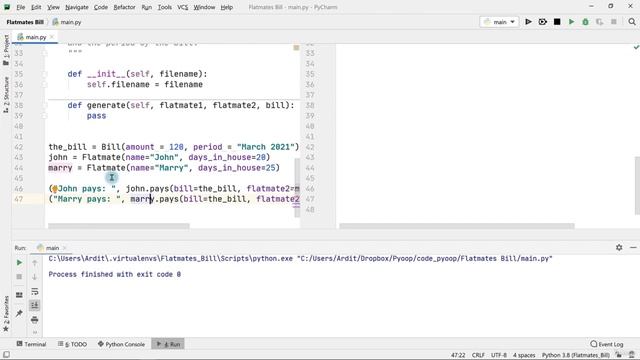Close the main.py editor tab

click(52, 37)
